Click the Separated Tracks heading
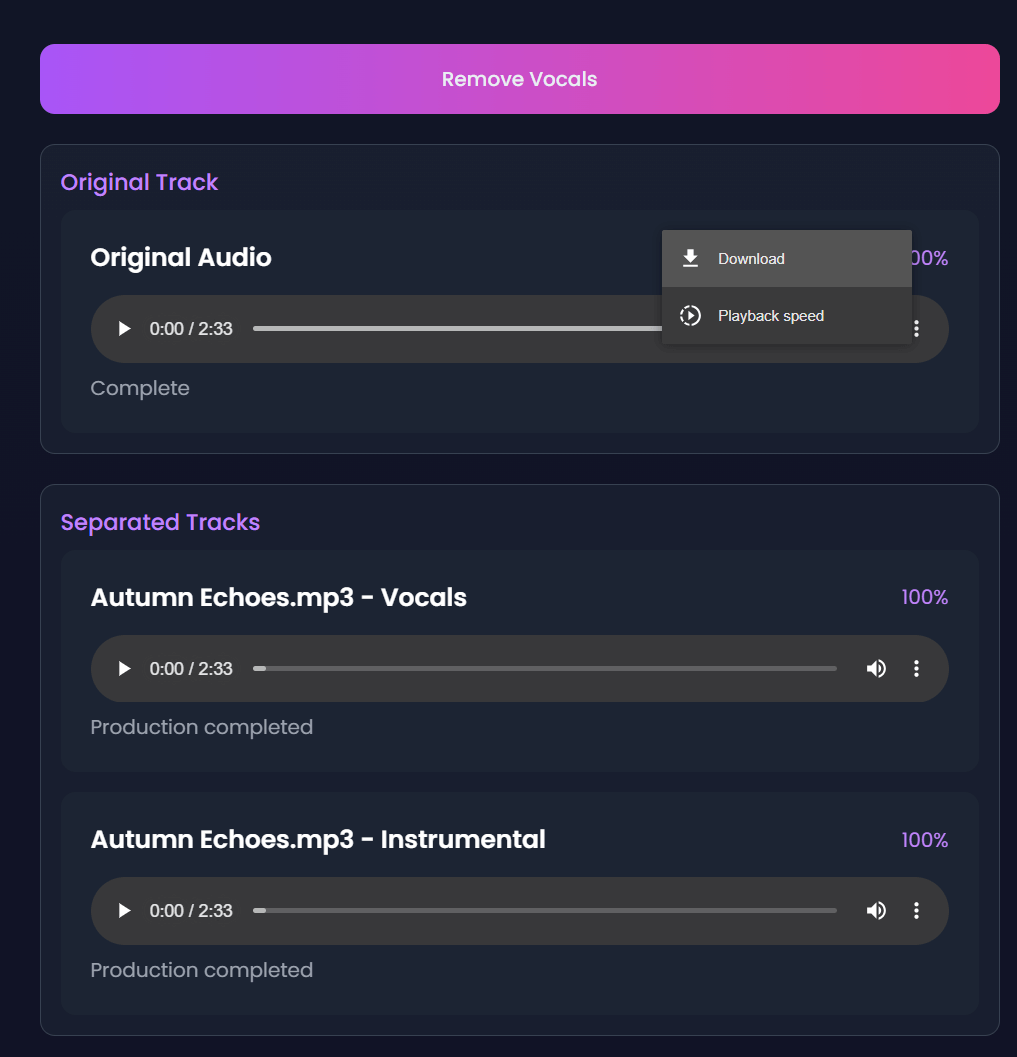The width and height of the screenshot is (1017, 1057). coord(160,522)
